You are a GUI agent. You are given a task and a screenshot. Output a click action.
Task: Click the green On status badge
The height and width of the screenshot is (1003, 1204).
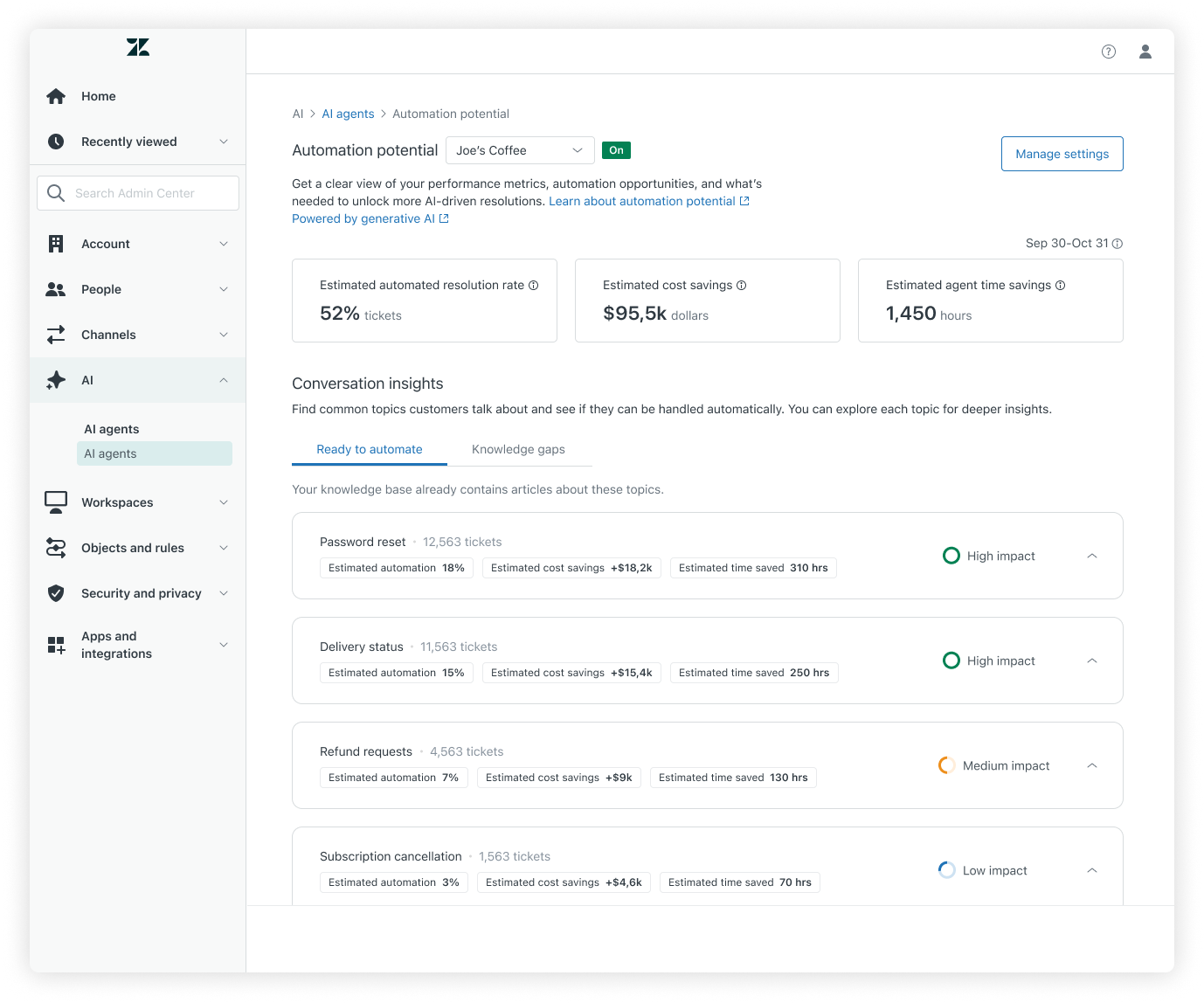[x=616, y=150]
